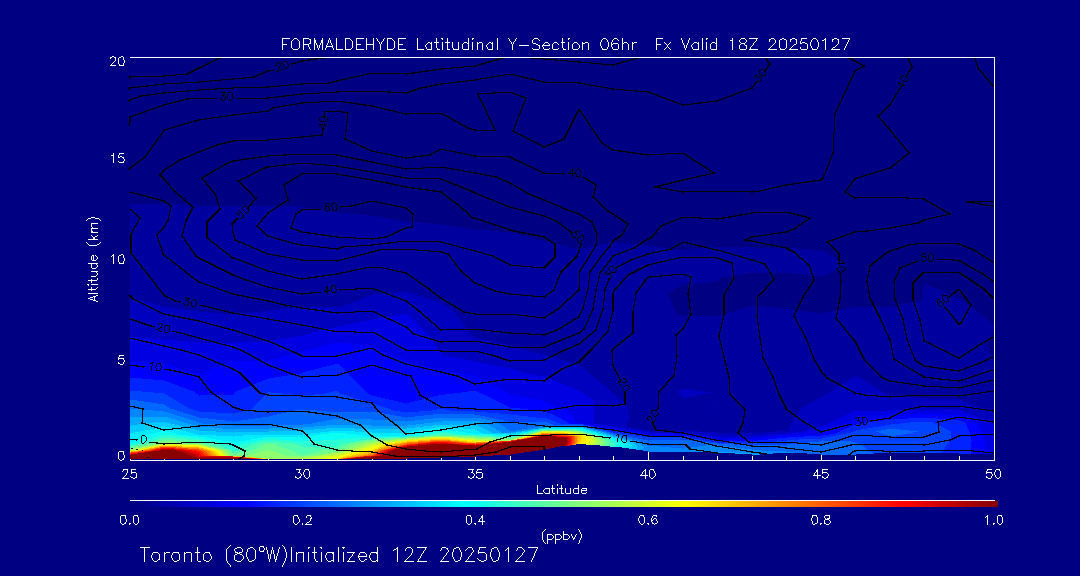Screen dimensions: 1080x576
Task: Click the '10' contour label at left edge
Action: tap(155, 367)
